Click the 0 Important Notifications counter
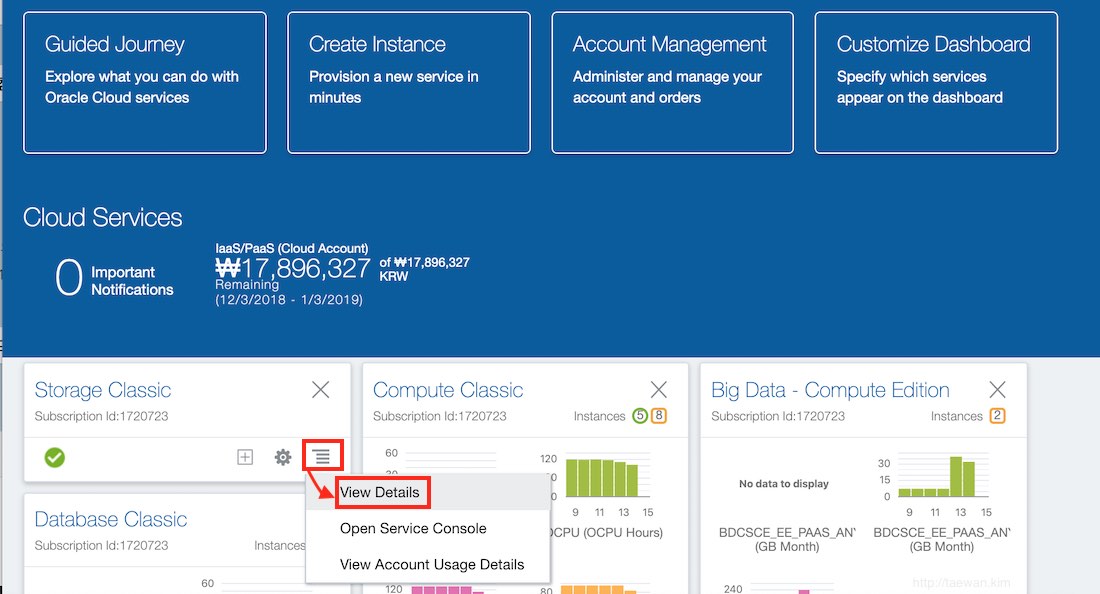This screenshot has width=1100, height=594. click(x=114, y=278)
